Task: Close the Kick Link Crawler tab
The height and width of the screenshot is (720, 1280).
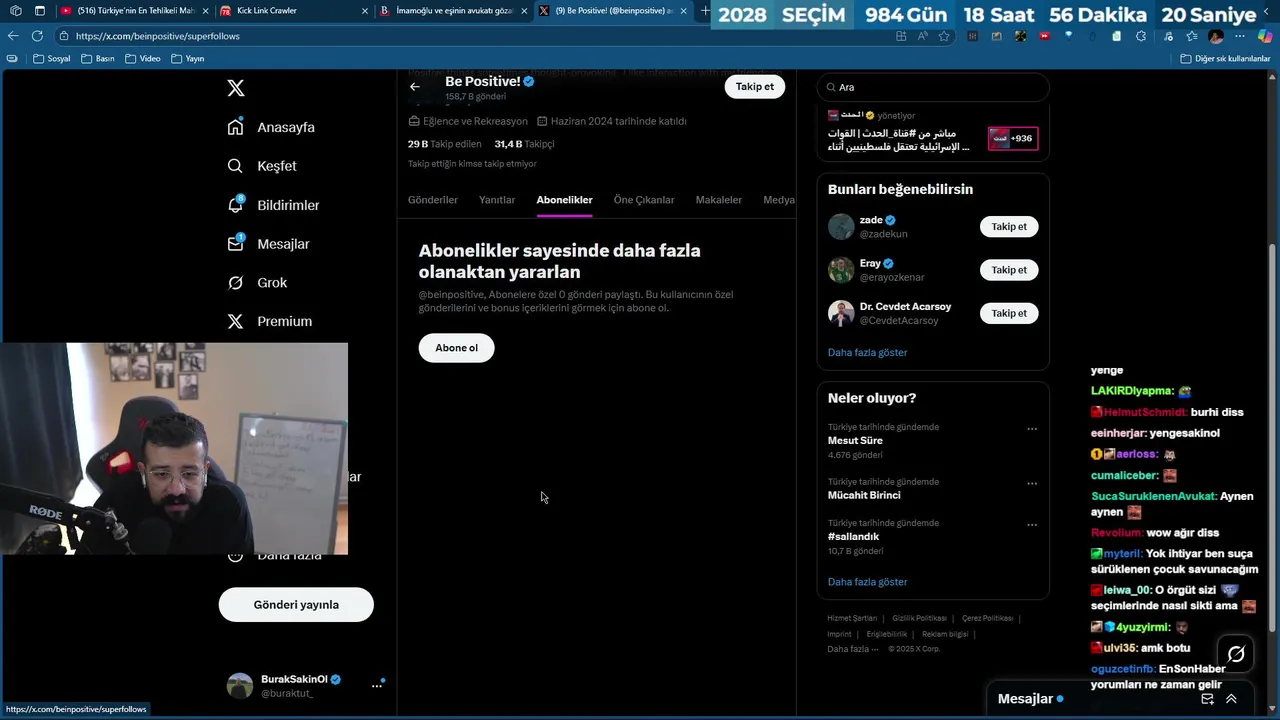Action: tap(363, 11)
